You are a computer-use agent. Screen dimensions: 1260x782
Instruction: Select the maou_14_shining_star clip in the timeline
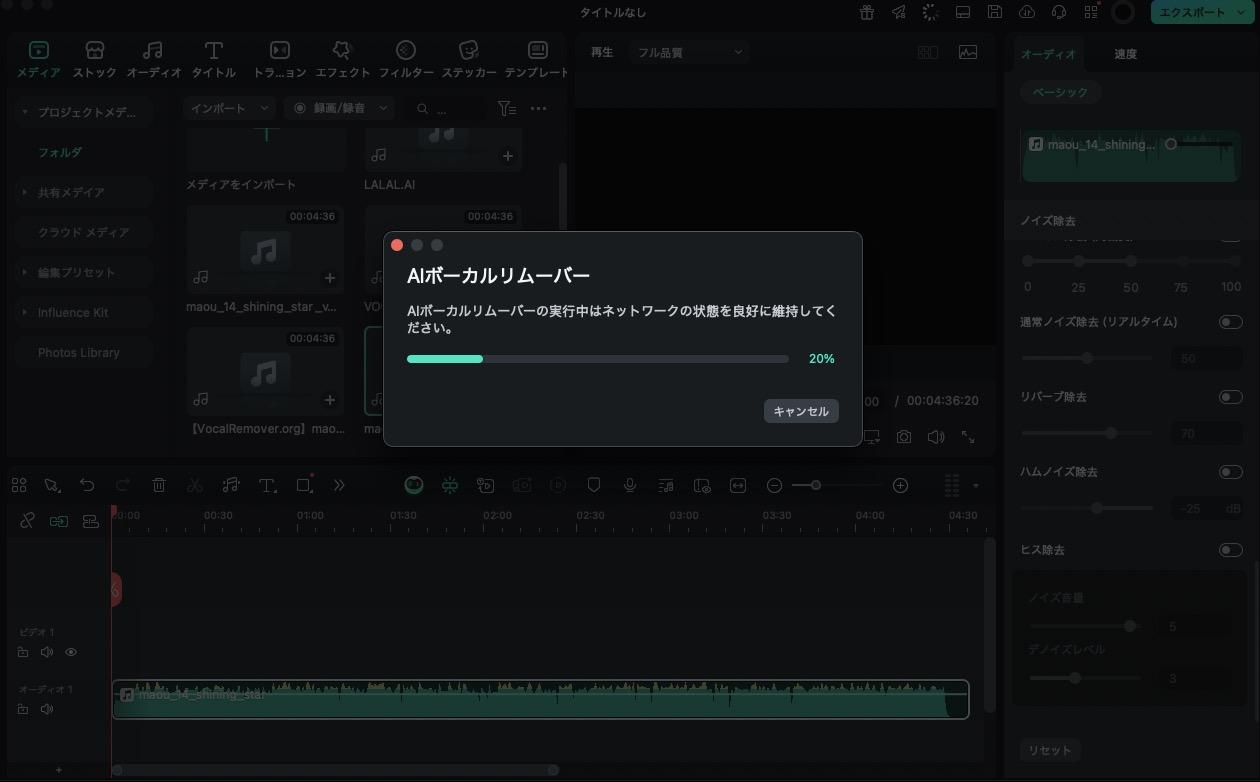tap(540, 699)
